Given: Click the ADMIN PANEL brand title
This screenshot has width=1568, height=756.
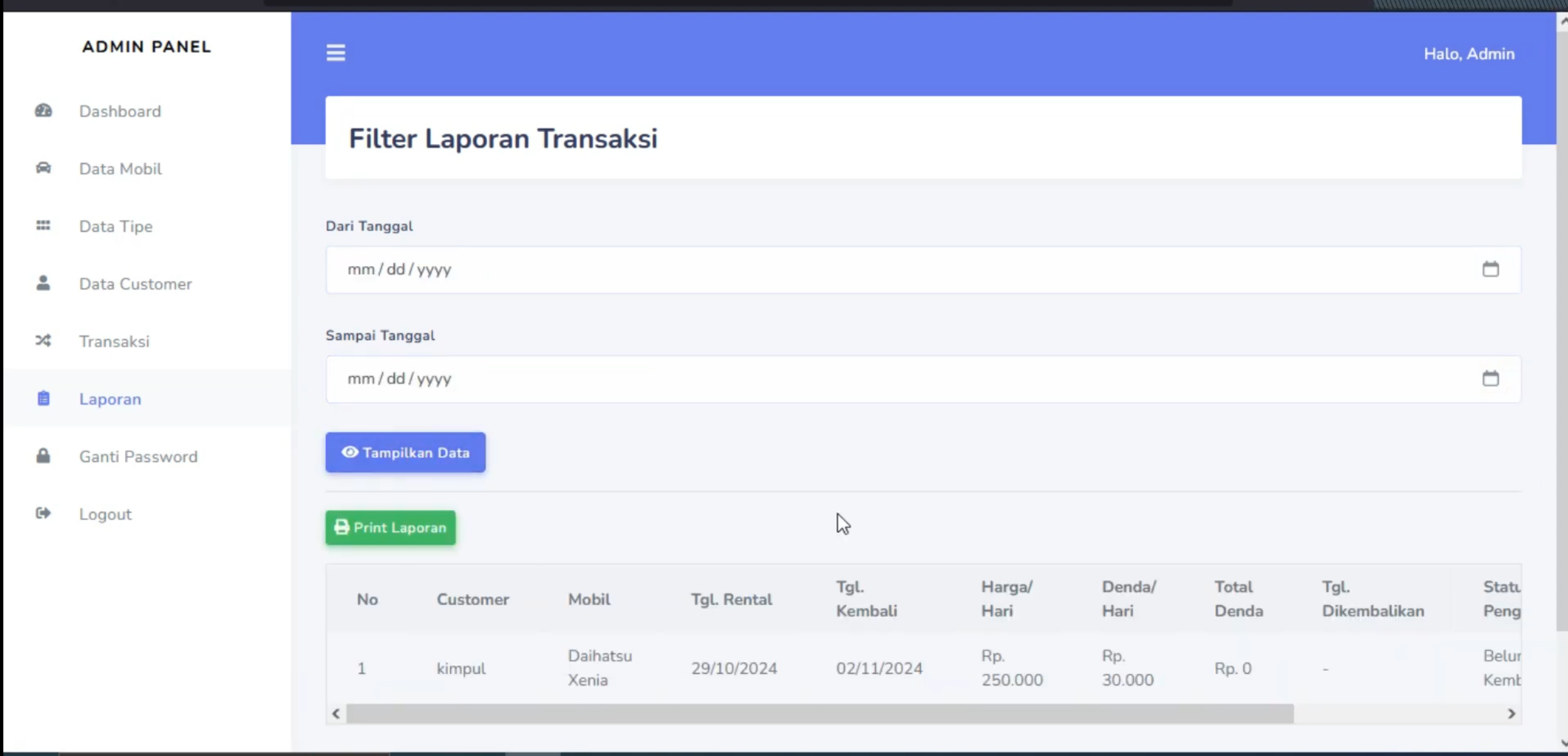Looking at the screenshot, I should point(147,47).
